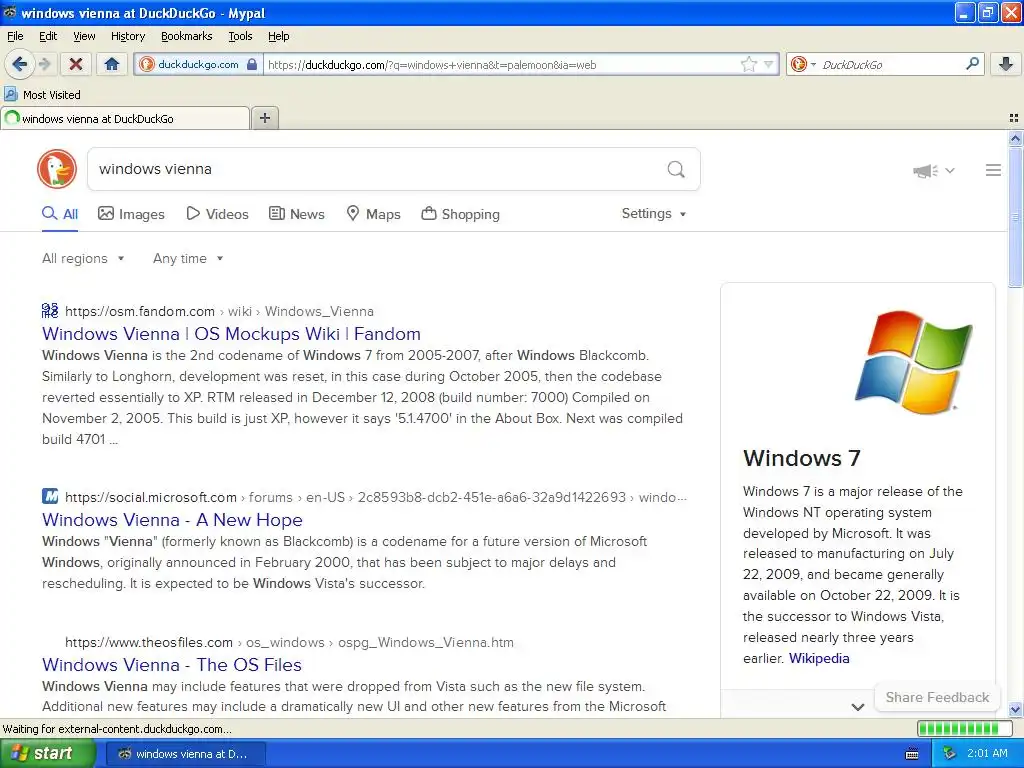
Task: Click the page scrollbar down arrow
Action: coord(1015,709)
